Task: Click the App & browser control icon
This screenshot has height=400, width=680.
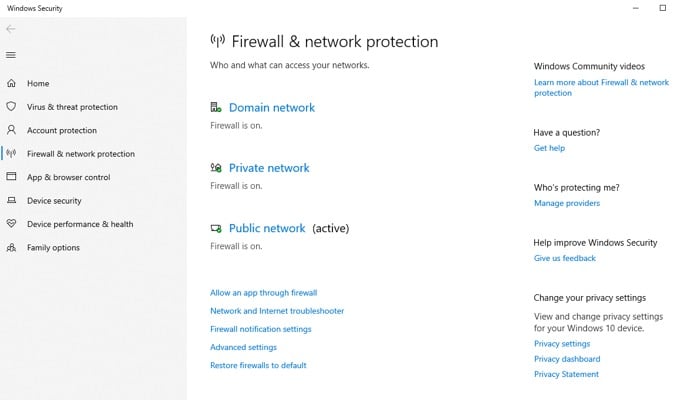Action: coord(11,177)
